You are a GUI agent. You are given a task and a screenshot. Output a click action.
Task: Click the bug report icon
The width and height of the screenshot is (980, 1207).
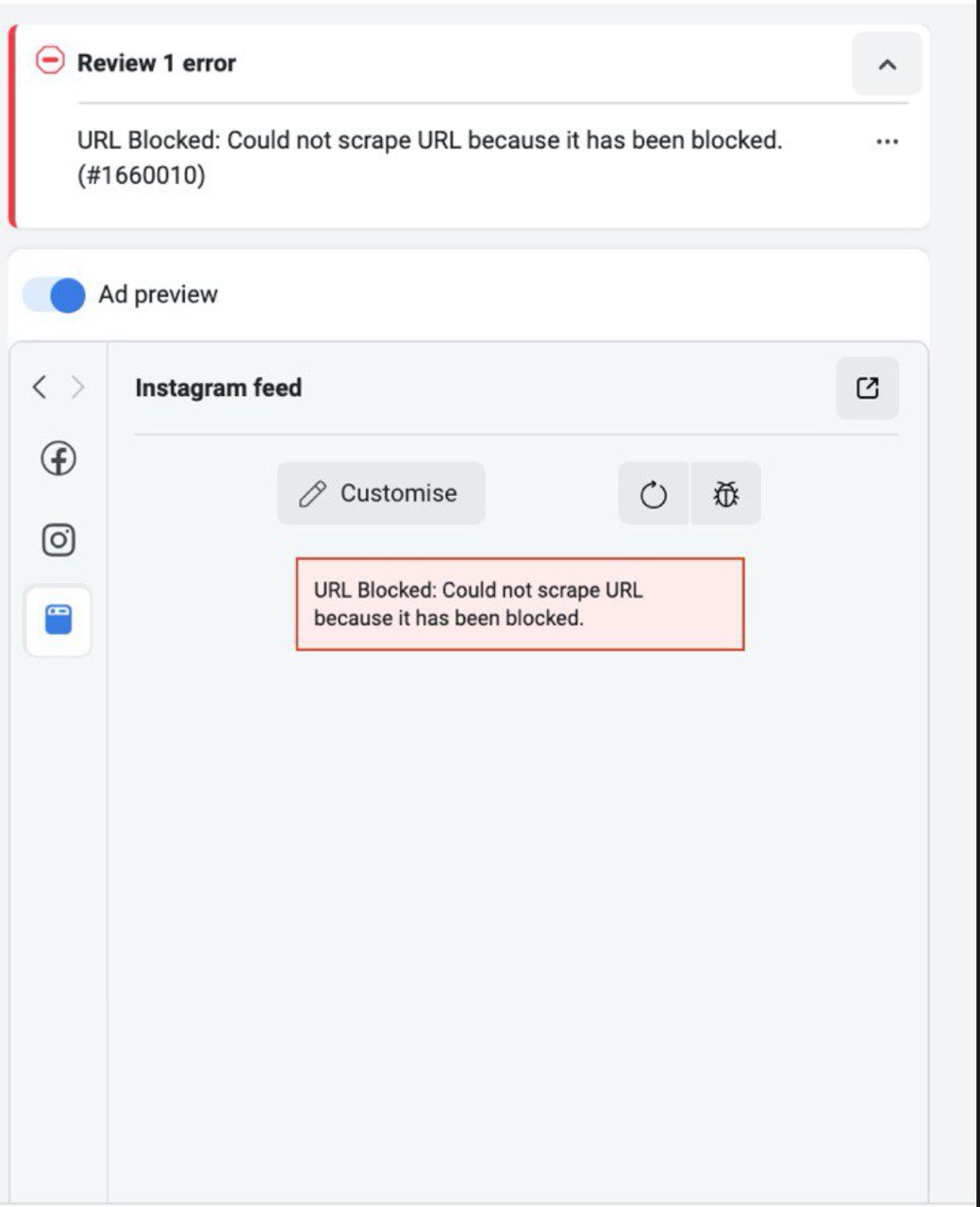tap(725, 494)
